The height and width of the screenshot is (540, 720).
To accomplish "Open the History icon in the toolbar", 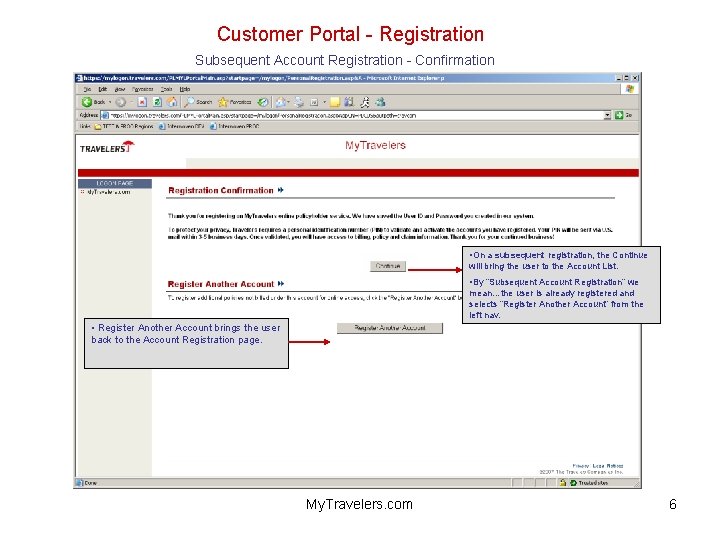I will point(263,102).
